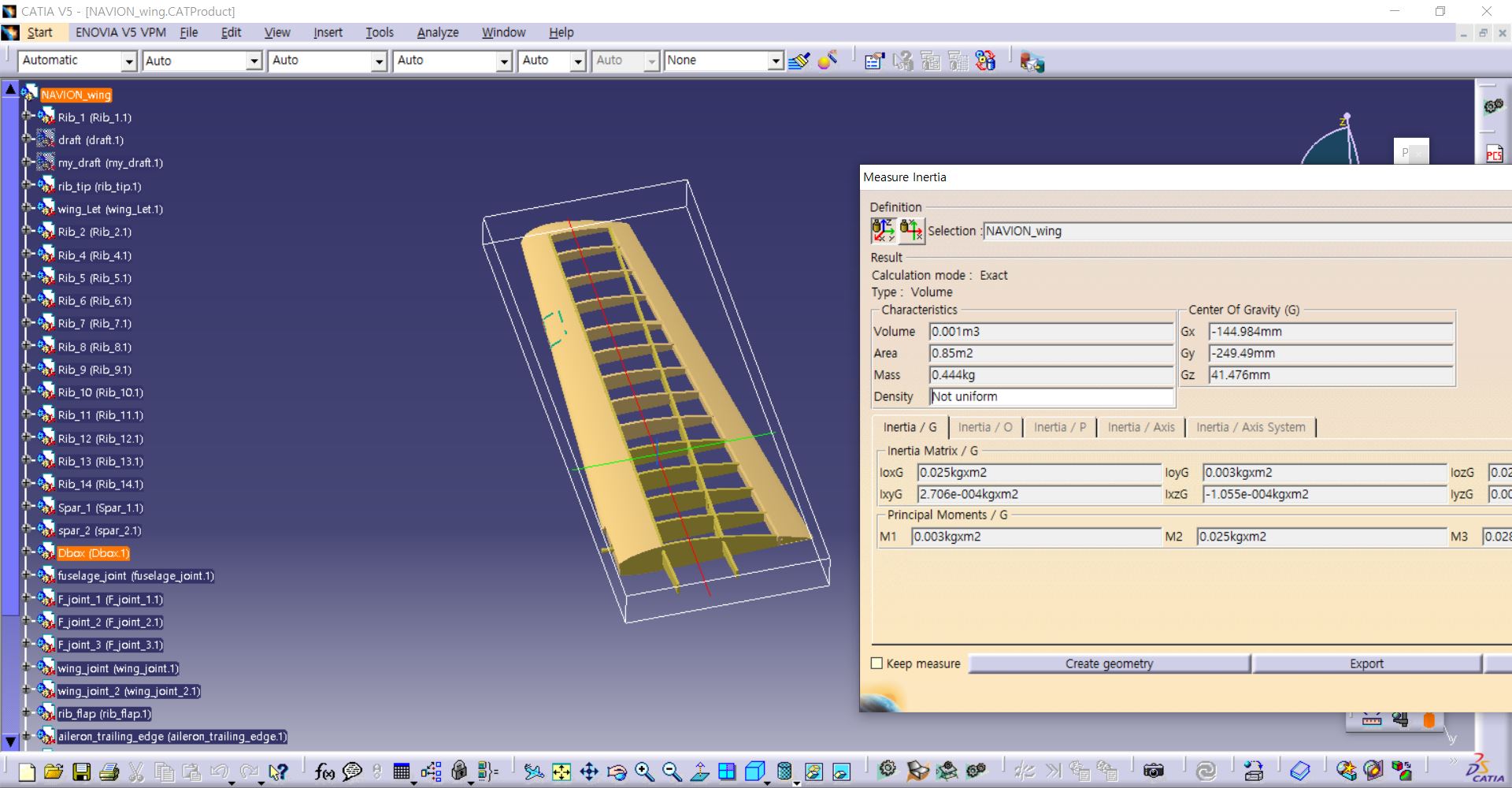Switch to the Inertia / Axis tab
1512x788 pixels.
point(1141,427)
